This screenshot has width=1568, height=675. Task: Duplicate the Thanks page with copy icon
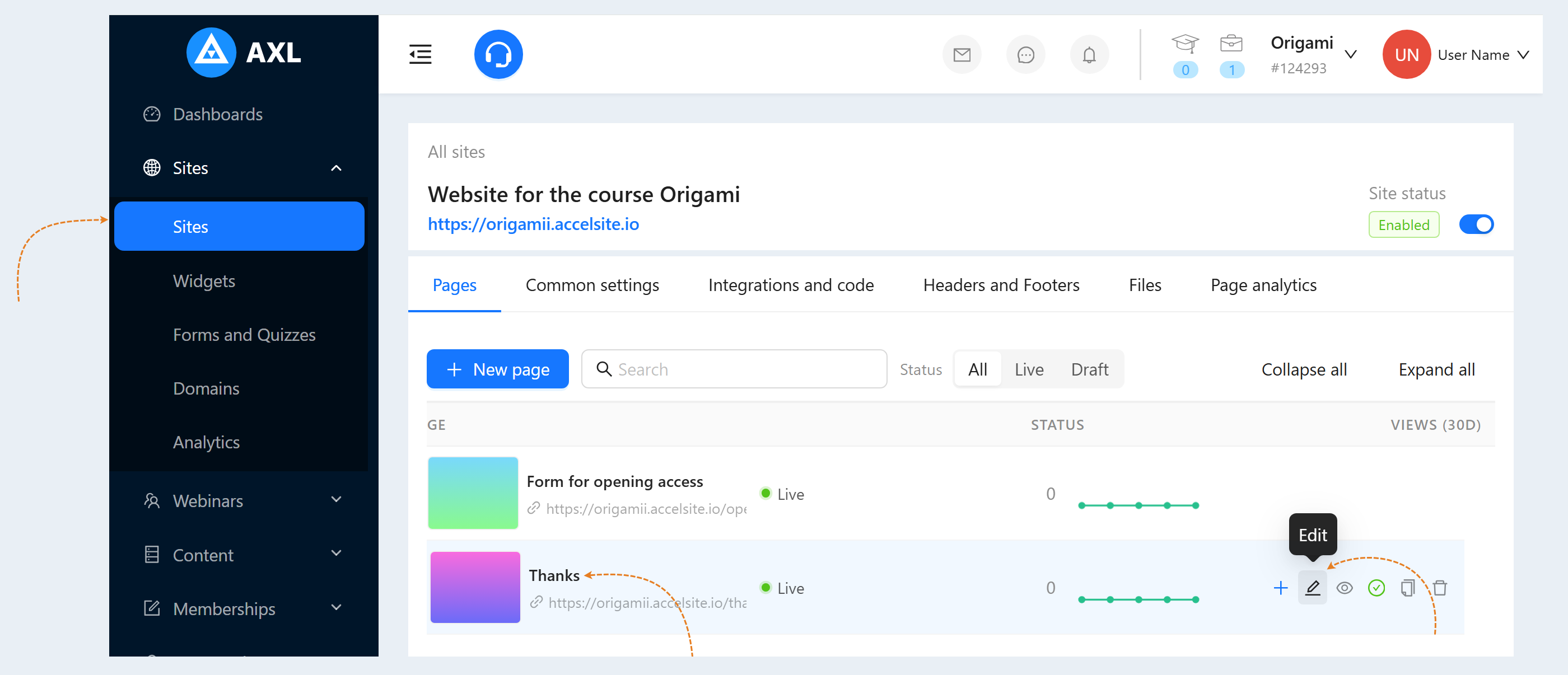click(x=1408, y=588)
